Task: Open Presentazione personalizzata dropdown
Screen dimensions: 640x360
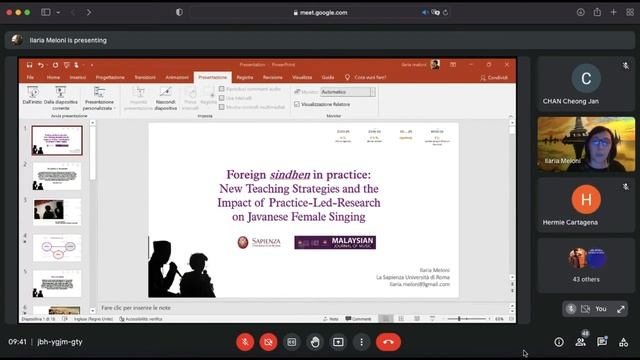Action: (x=99, y=98)
